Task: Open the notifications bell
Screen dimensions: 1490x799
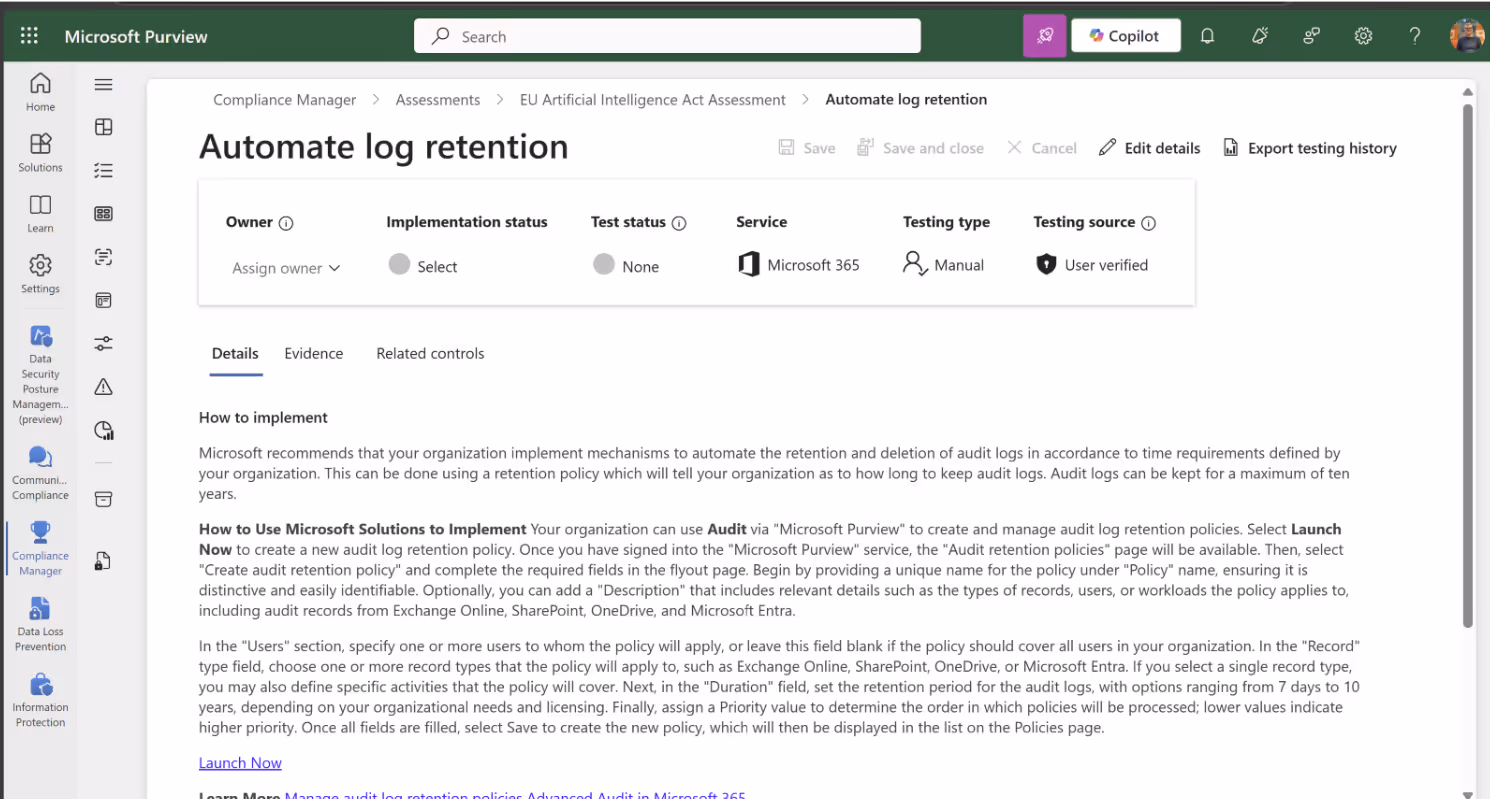Action: pyautogui.click(x=1207, y=36)
